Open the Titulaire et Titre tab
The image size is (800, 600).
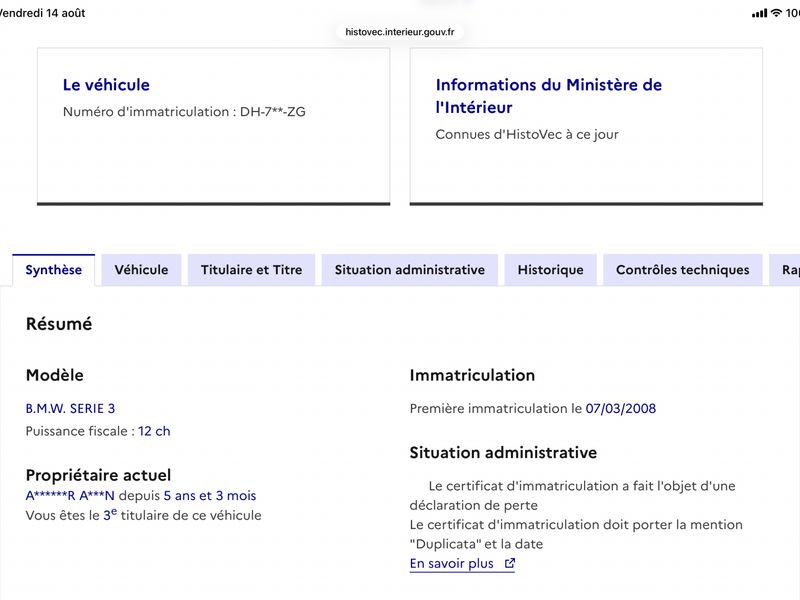tap(252, 270)
